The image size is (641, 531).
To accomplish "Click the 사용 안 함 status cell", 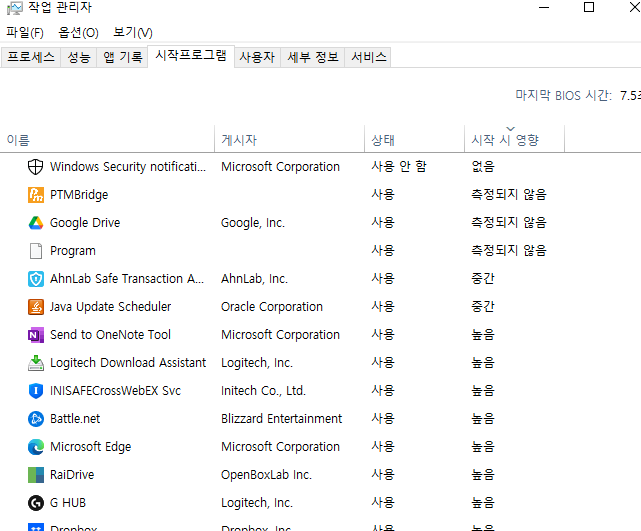I will tap(399, 166).
